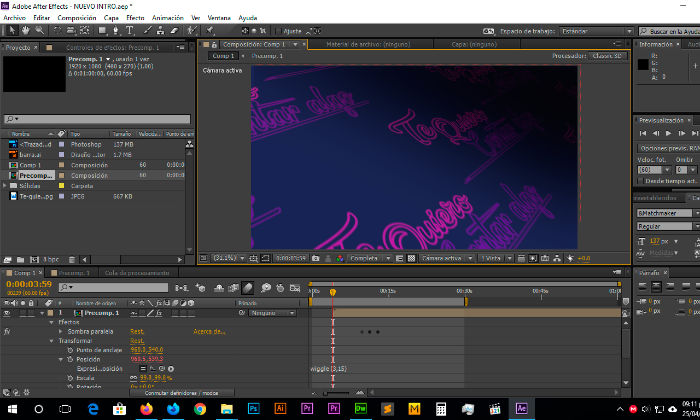Collapse the Transformar property group
This screenshot has height=420, width=700.
coord(52,341)
